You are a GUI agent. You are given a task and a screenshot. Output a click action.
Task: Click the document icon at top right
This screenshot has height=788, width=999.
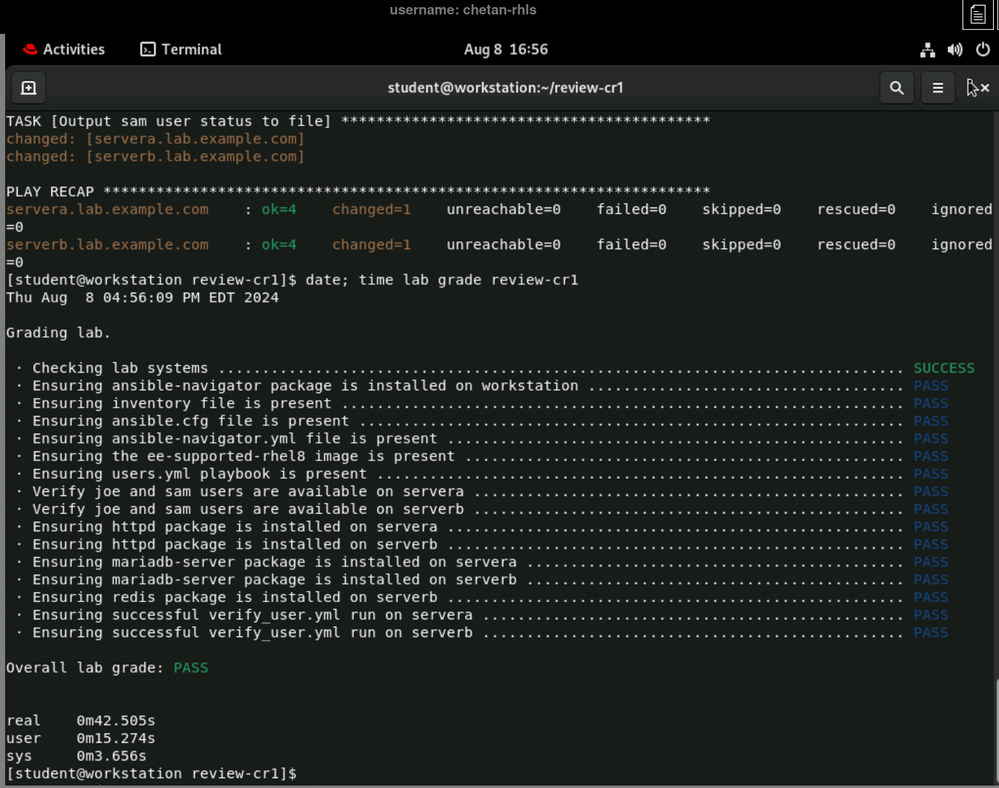(977, 15)
